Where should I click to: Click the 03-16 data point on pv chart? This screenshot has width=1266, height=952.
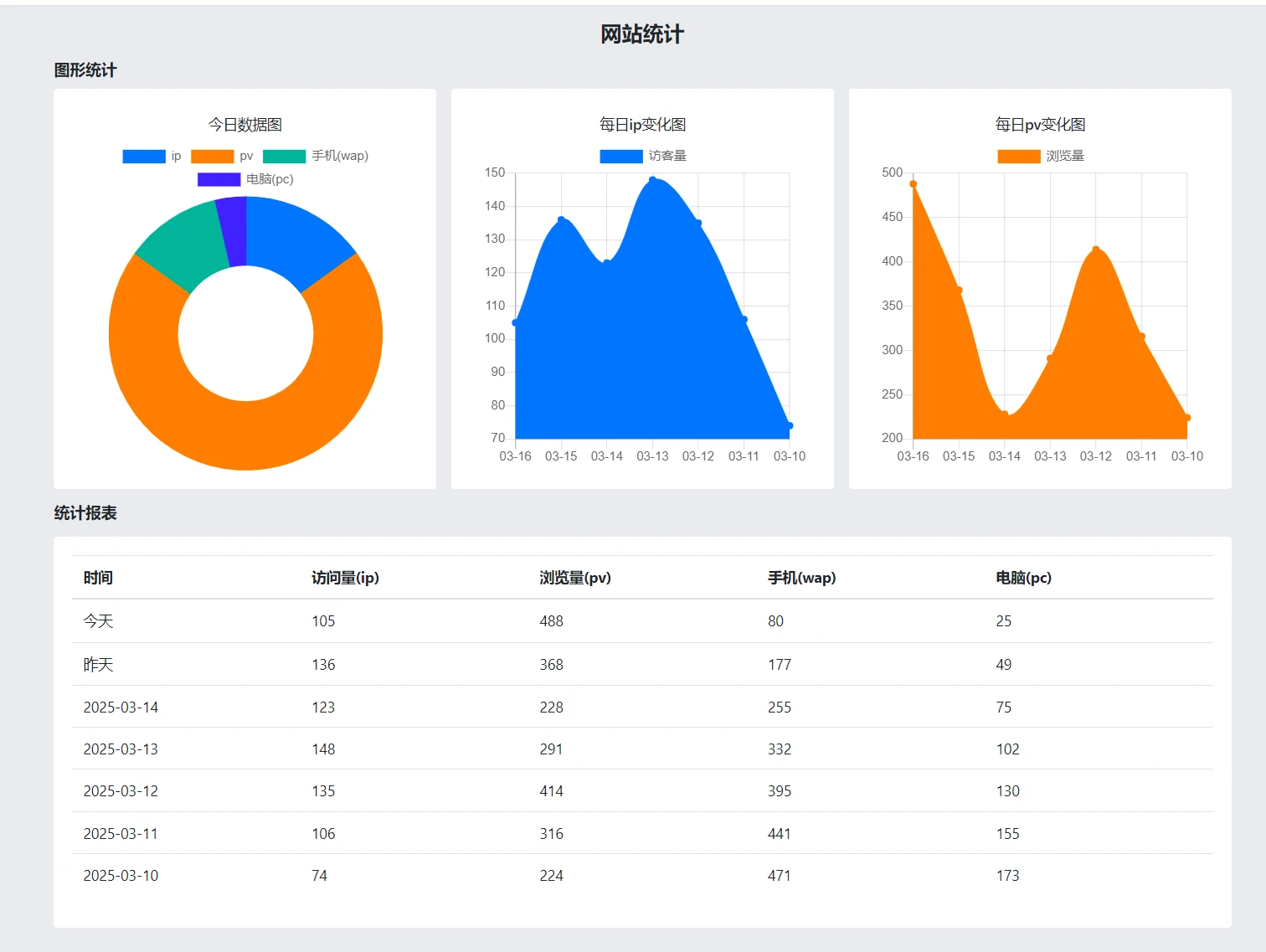coord(913,184)
